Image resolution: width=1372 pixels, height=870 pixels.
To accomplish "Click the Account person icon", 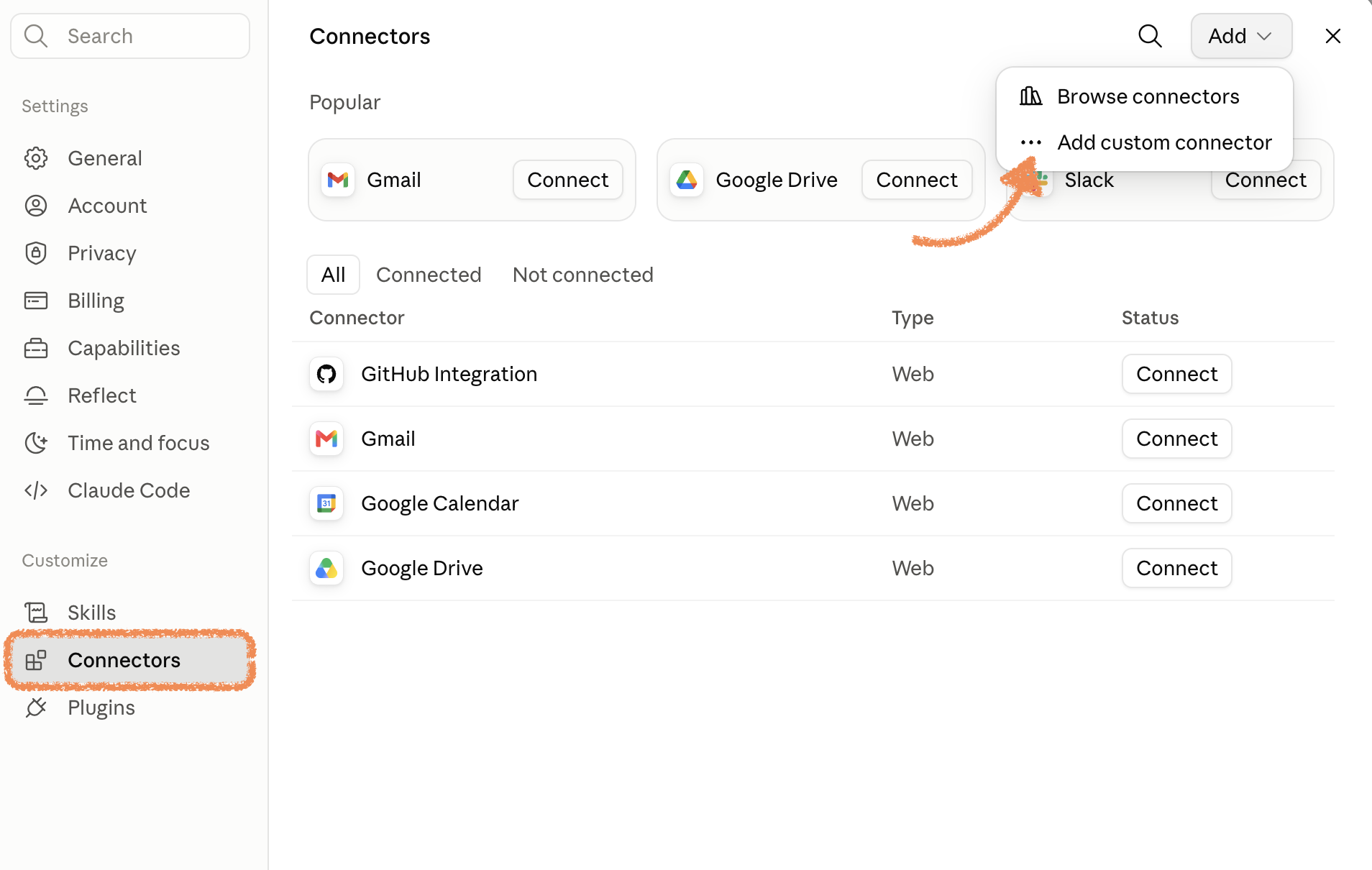I will click(x=36, y=206).
